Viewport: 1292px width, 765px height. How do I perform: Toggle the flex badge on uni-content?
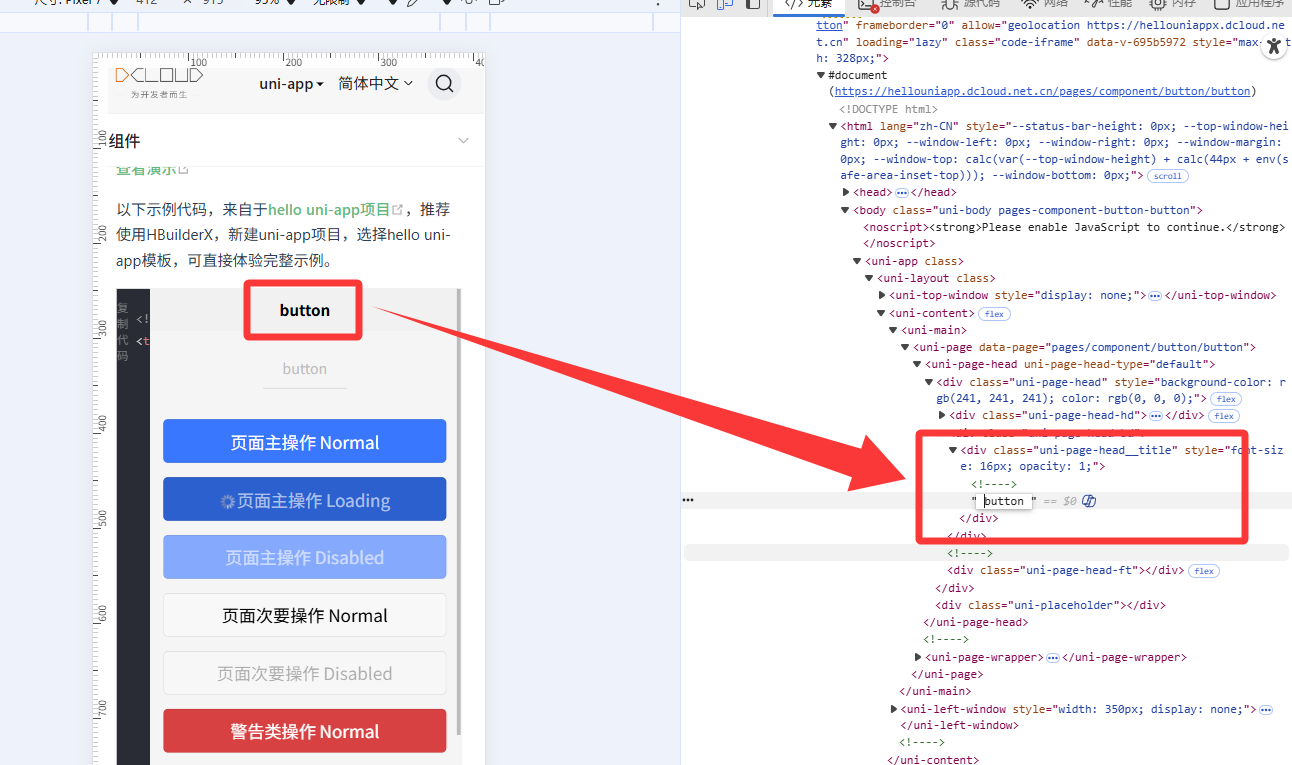994,313
